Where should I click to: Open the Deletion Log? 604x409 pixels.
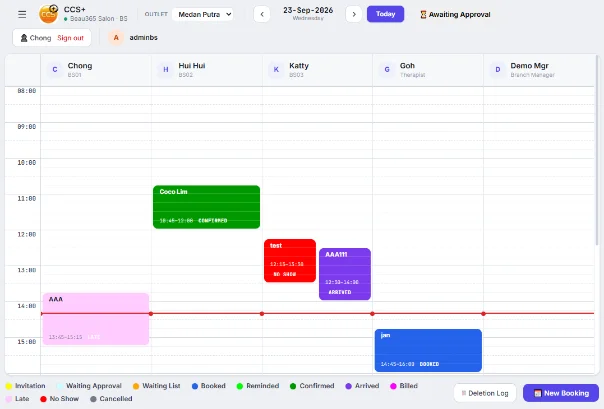click(485, 393)
